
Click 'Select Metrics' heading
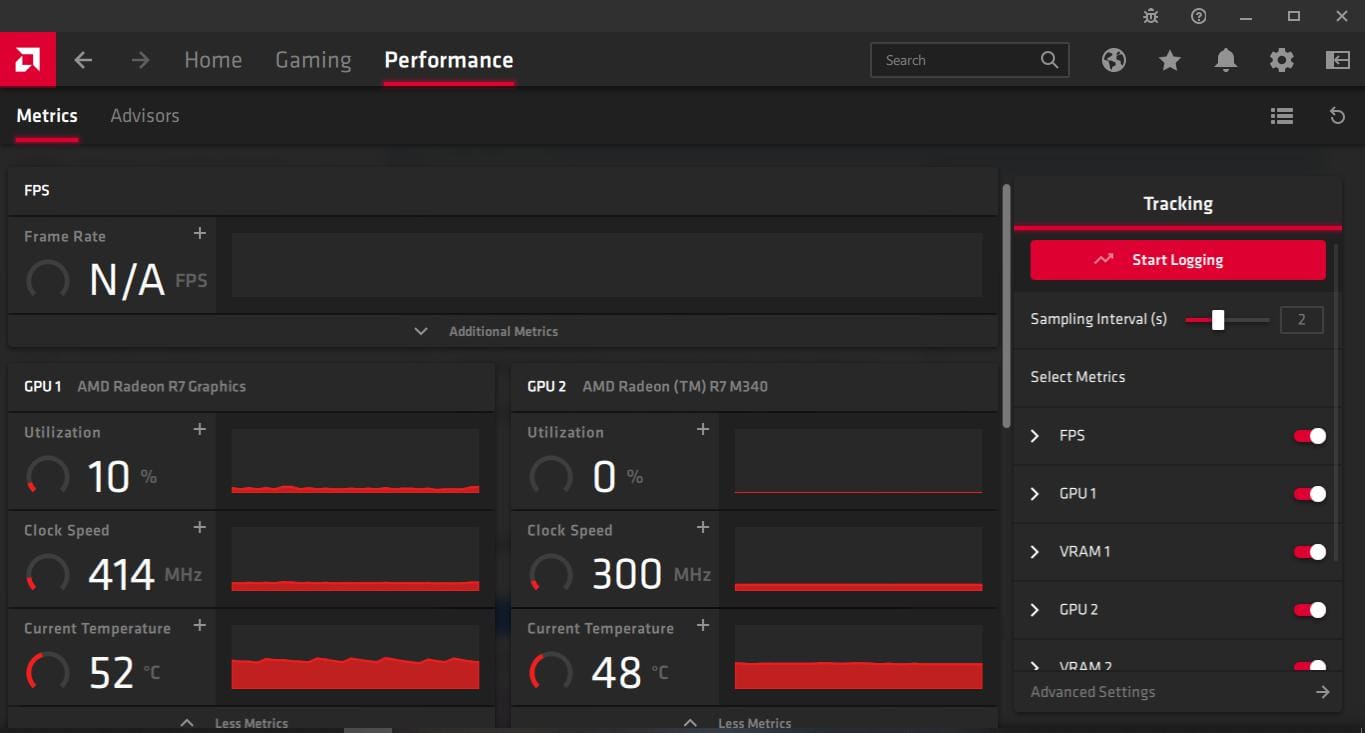tap(1078, 377)
